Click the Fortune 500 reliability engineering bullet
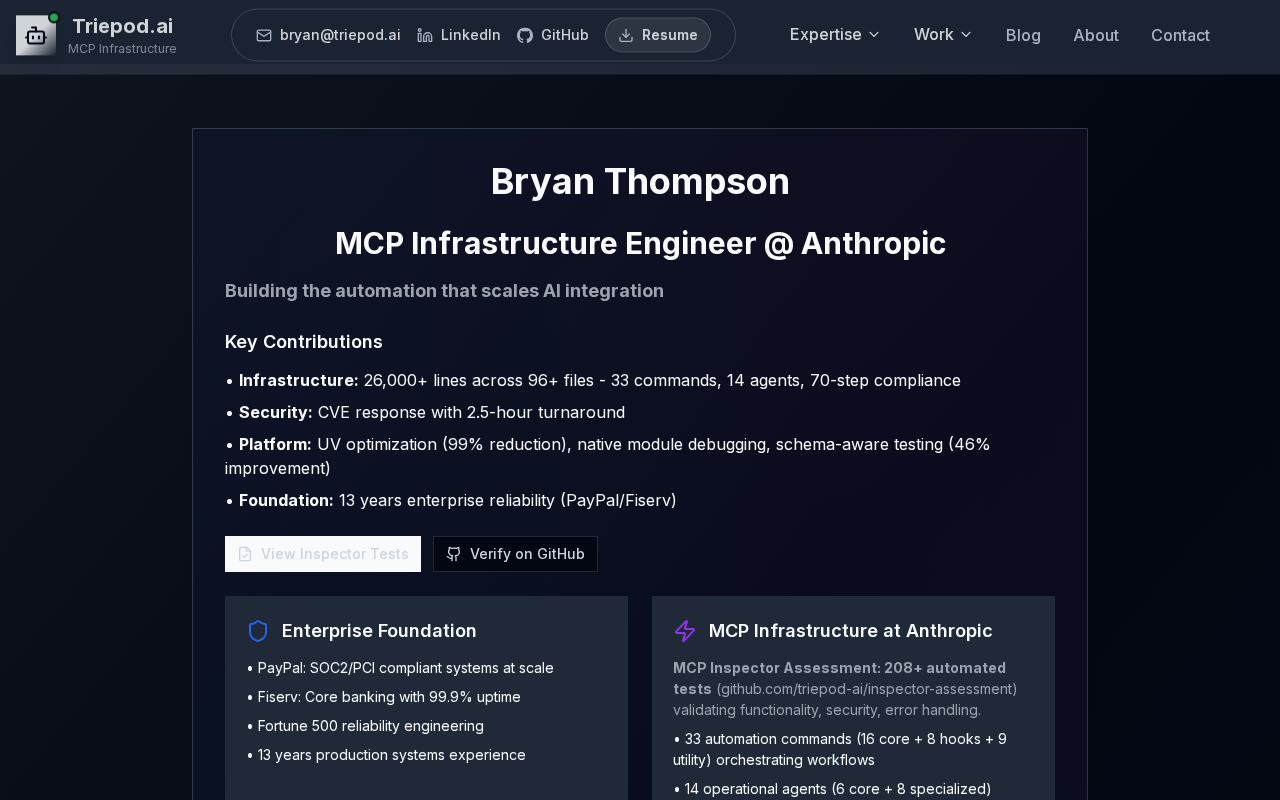This screenshot has width=1280, height=800. click(x=365, y=726)
